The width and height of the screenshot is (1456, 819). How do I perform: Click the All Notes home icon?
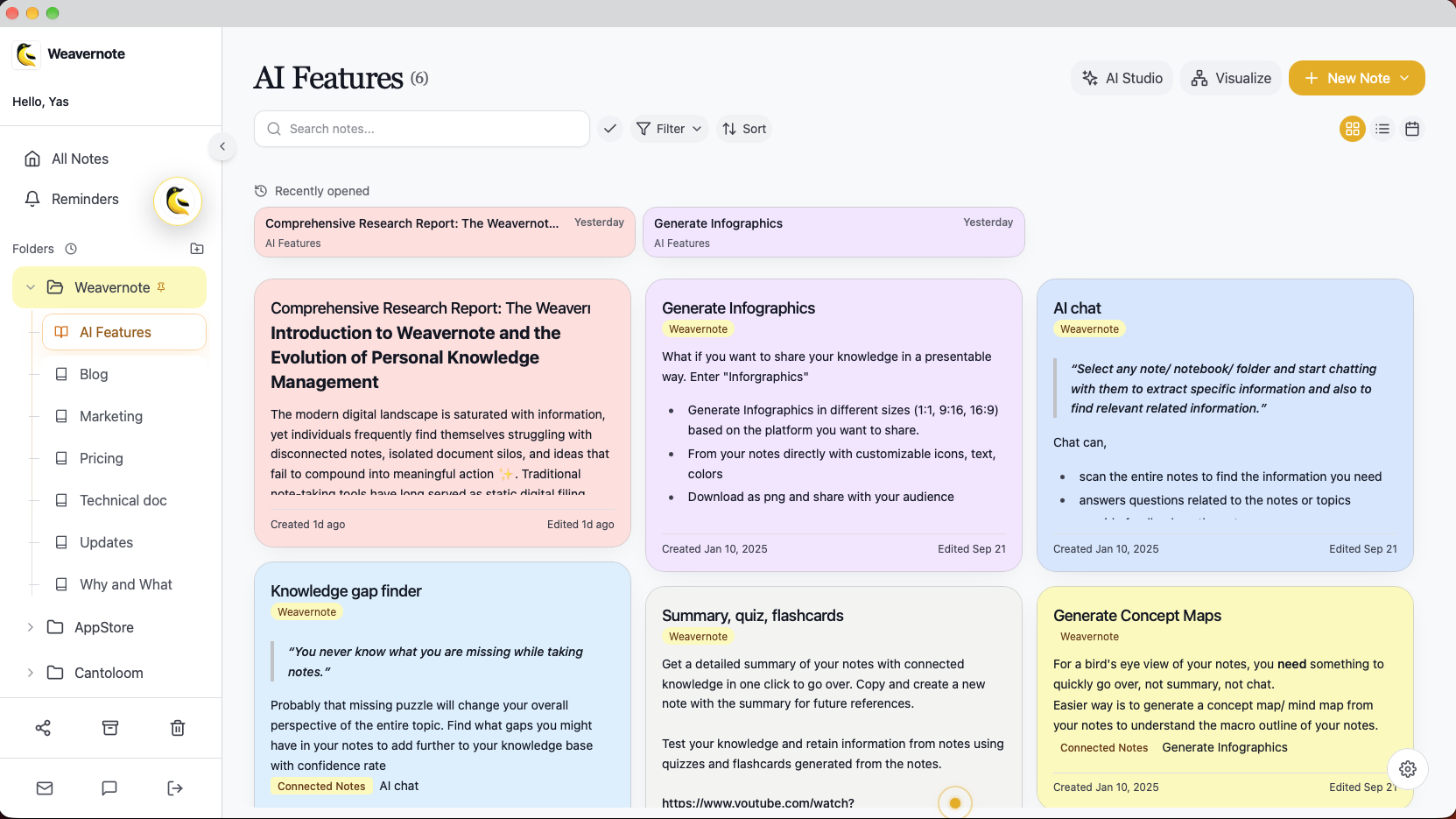coord(32,159)
